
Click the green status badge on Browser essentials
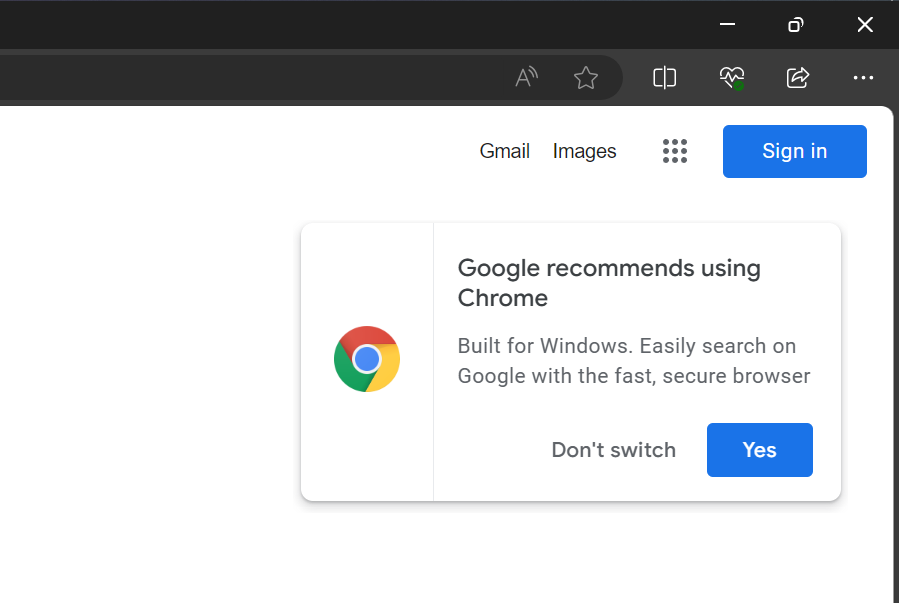pyautogui.click(x=738, y=85)
